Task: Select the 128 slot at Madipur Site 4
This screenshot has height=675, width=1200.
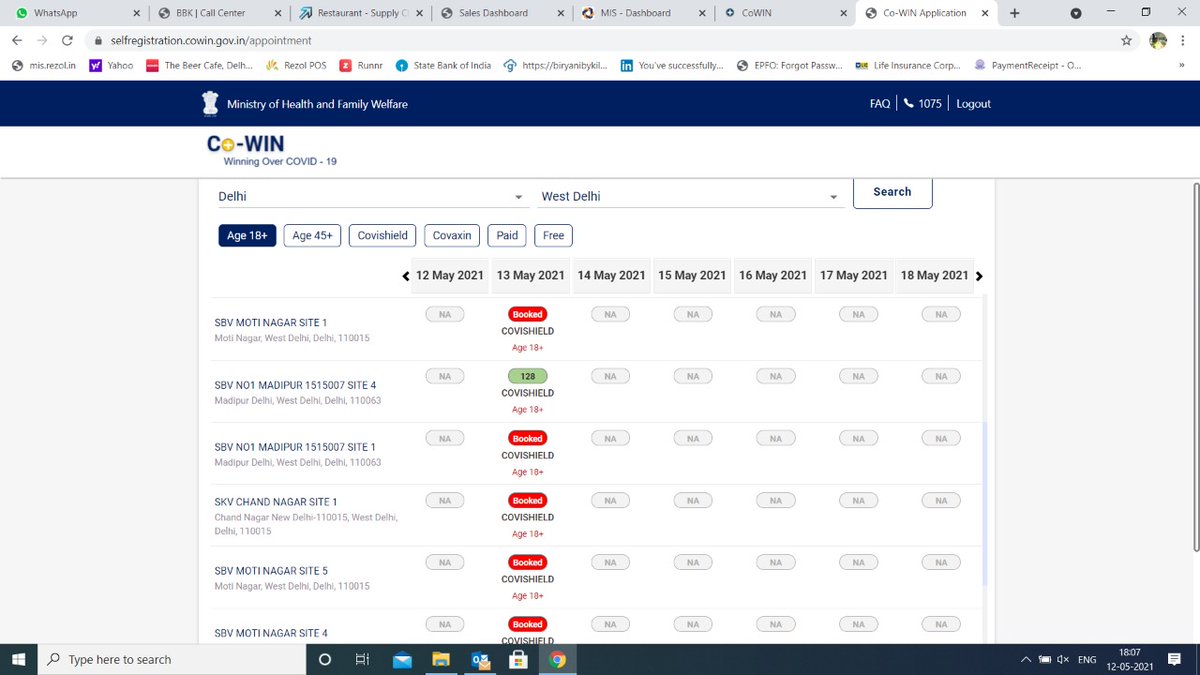Action: click(527, 376)
